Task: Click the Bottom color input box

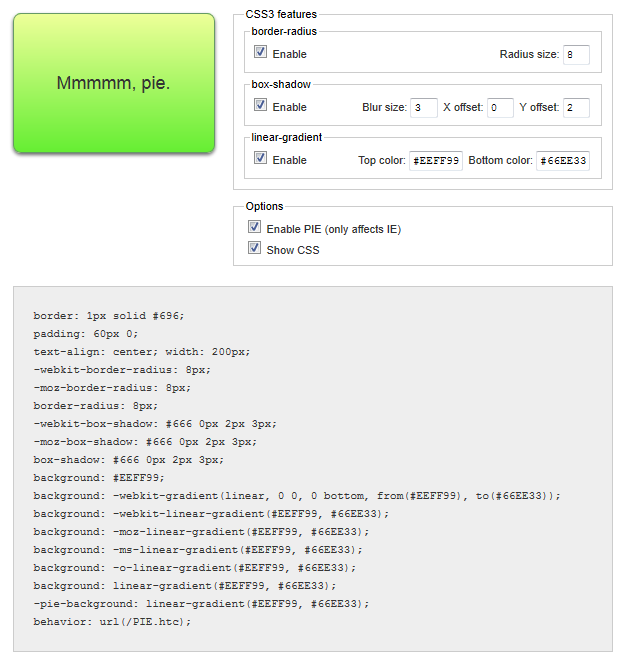Action: pyautogui.click(x=563, y=160)
